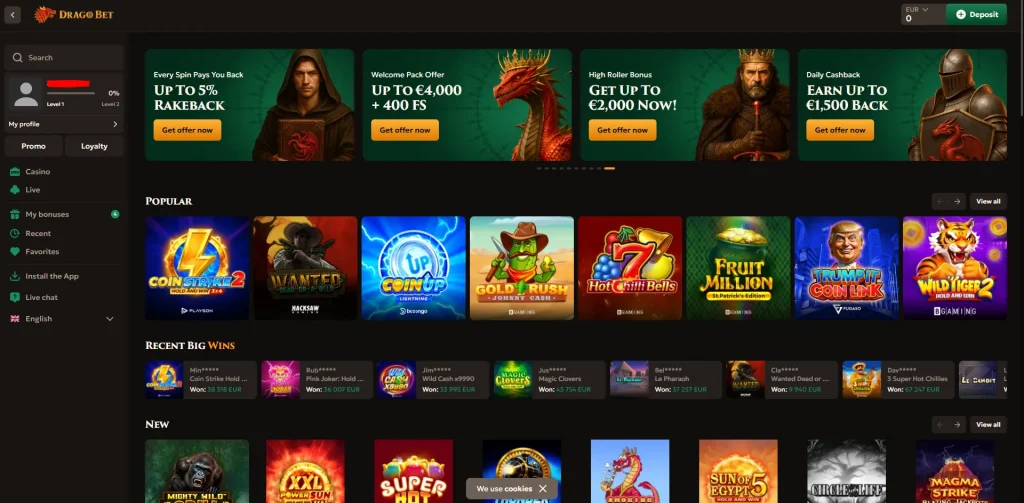Open the EUR currency dropdown
Screen dimensions: 1024x503
click(923, 14)
